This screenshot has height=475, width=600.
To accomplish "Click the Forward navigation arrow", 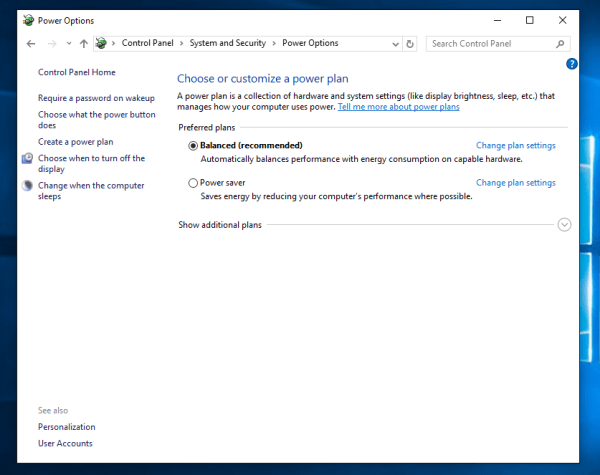I will pyautogui.click(x=52, y=44).
